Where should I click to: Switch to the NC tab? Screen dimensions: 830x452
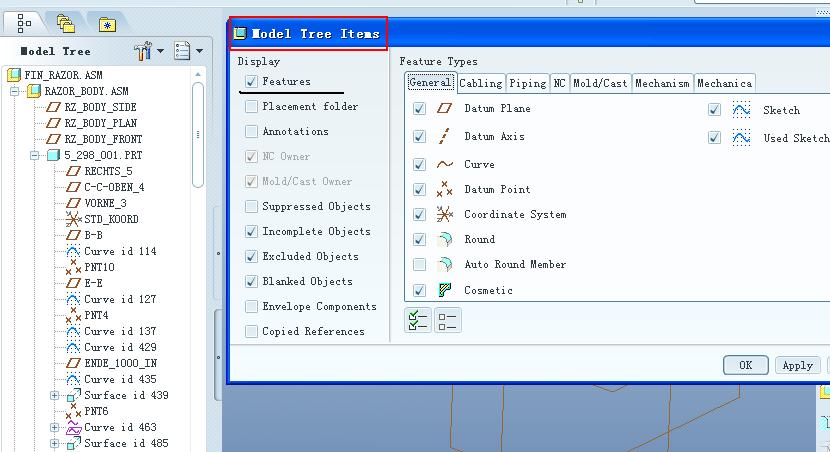(x=560, y=83)
